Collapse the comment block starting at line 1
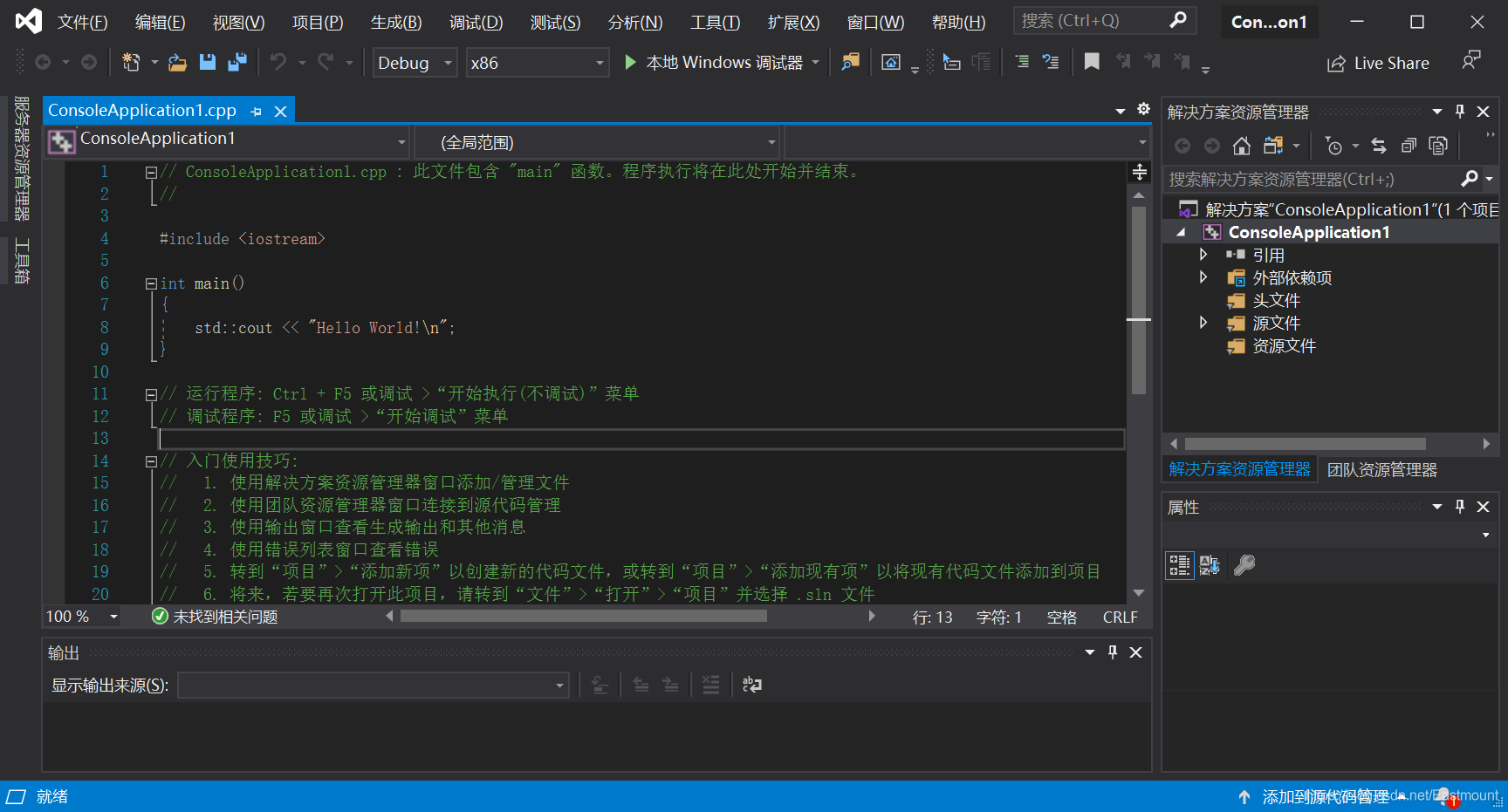Screen dimensions: 1508x812 151,173
